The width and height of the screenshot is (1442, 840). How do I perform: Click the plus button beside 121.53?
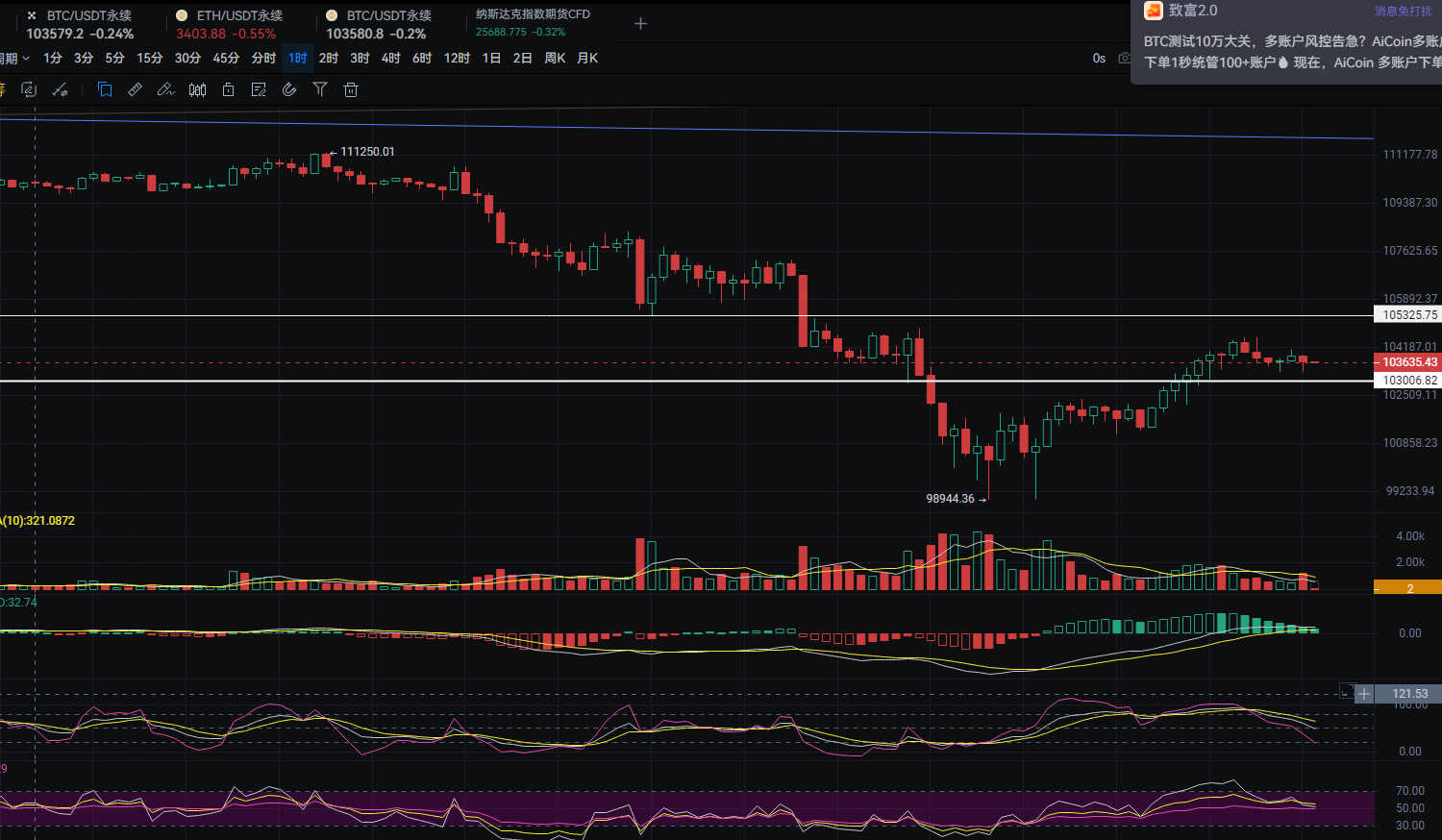pos(1364,694)
